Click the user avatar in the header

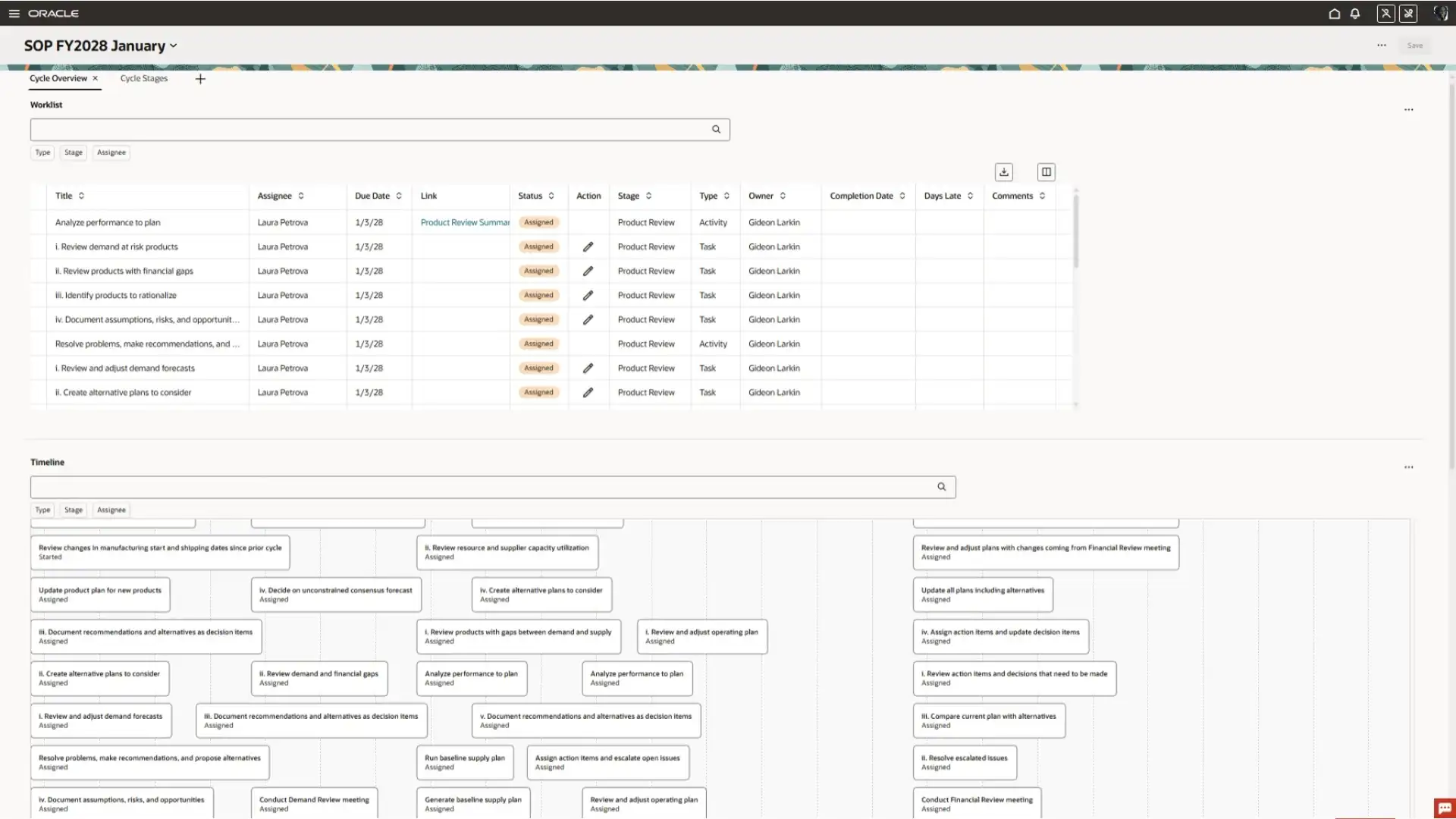(1440, 14)
